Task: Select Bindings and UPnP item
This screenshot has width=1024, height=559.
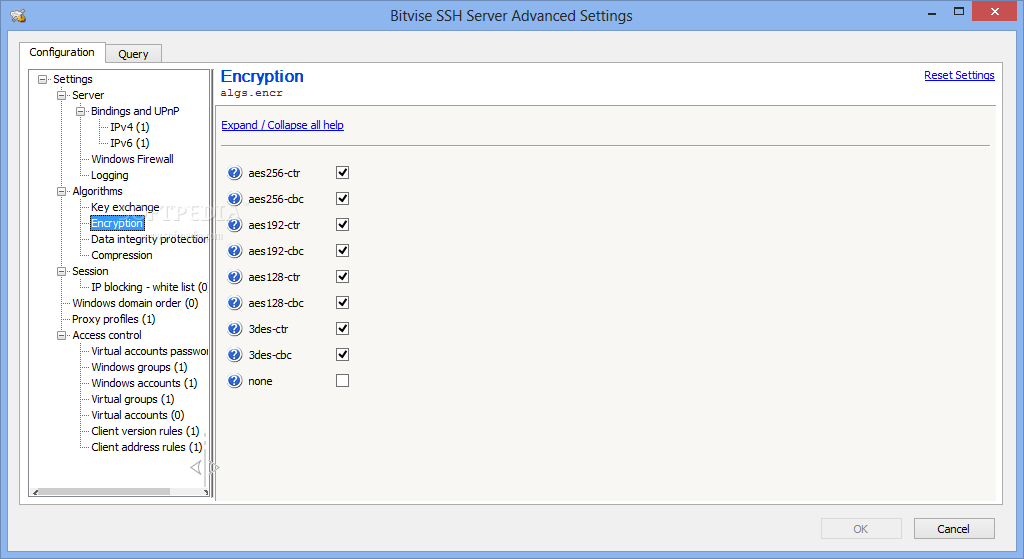Action: coord(135,111)
